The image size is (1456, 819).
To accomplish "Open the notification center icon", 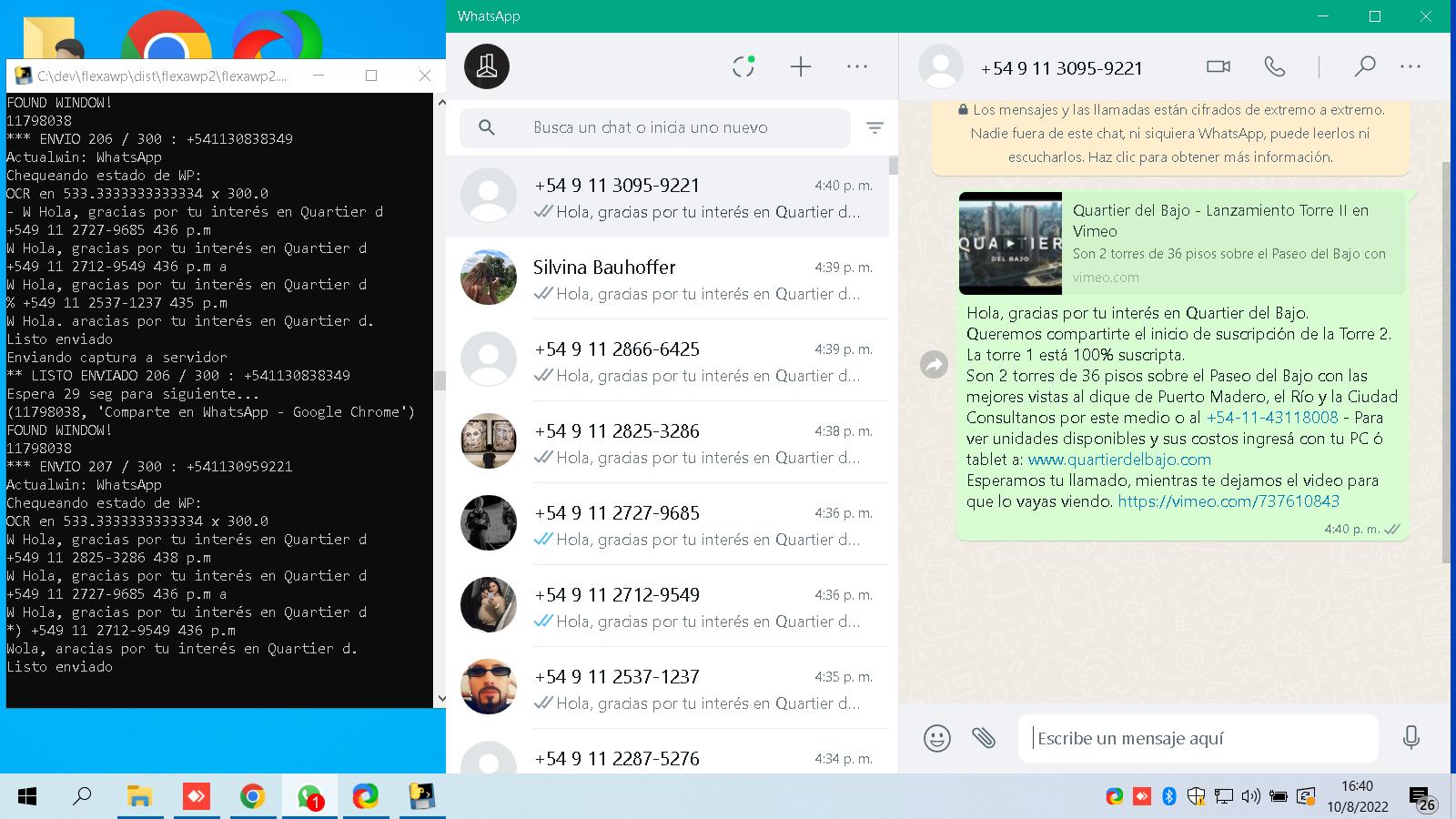I will point(1421,798).
